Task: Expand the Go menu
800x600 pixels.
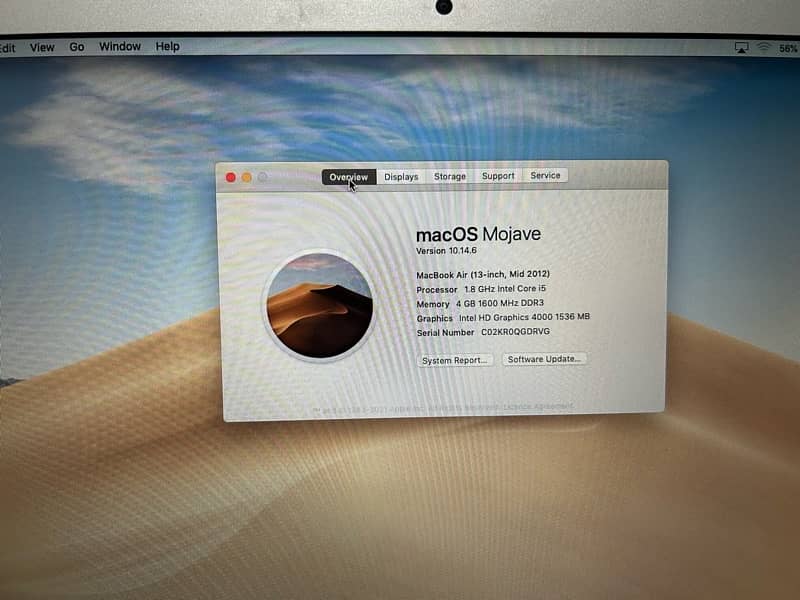Action: 77,47
